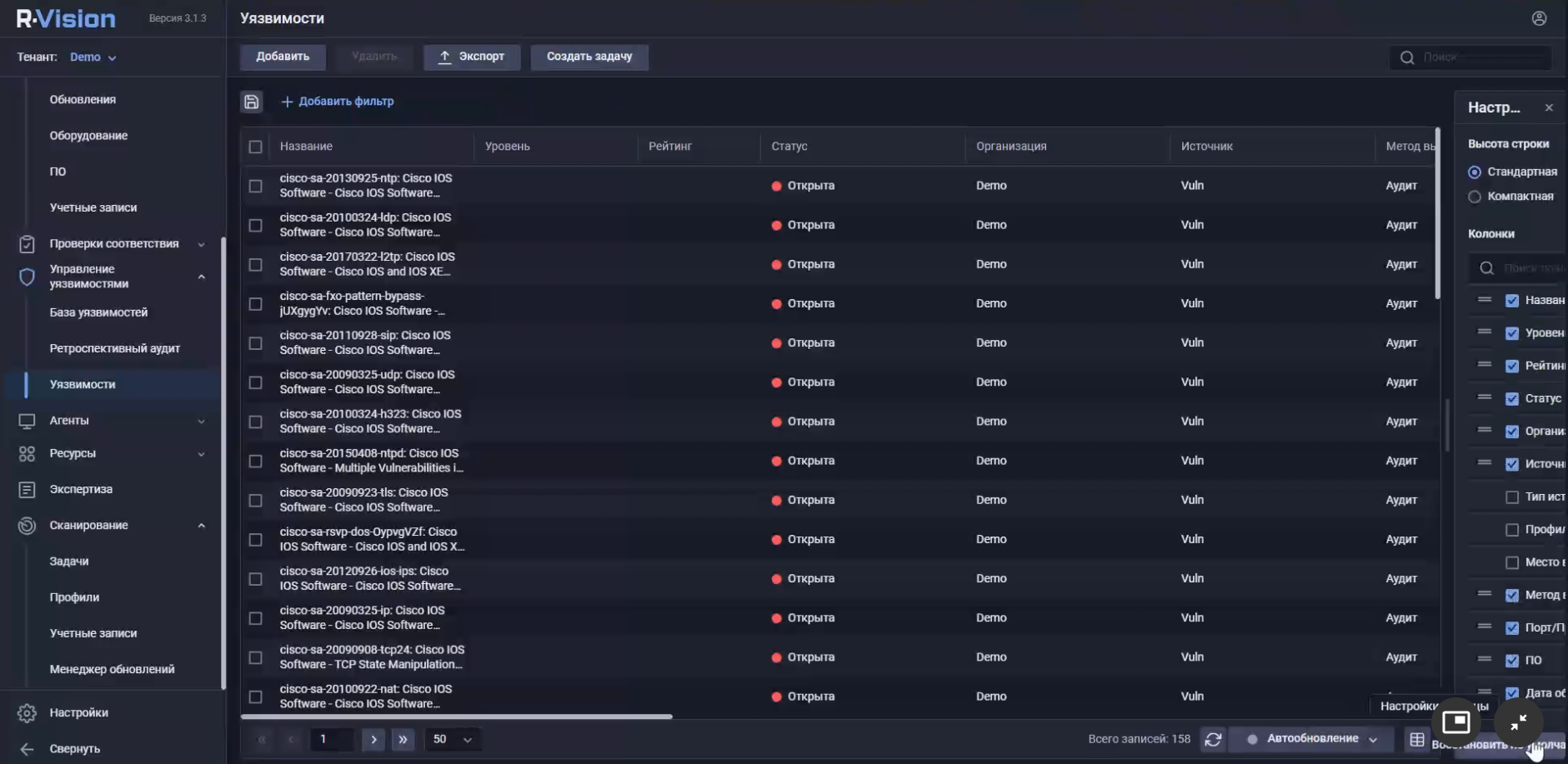Click the Settings gear in sidebar
1568x764 pixels.
27,713
